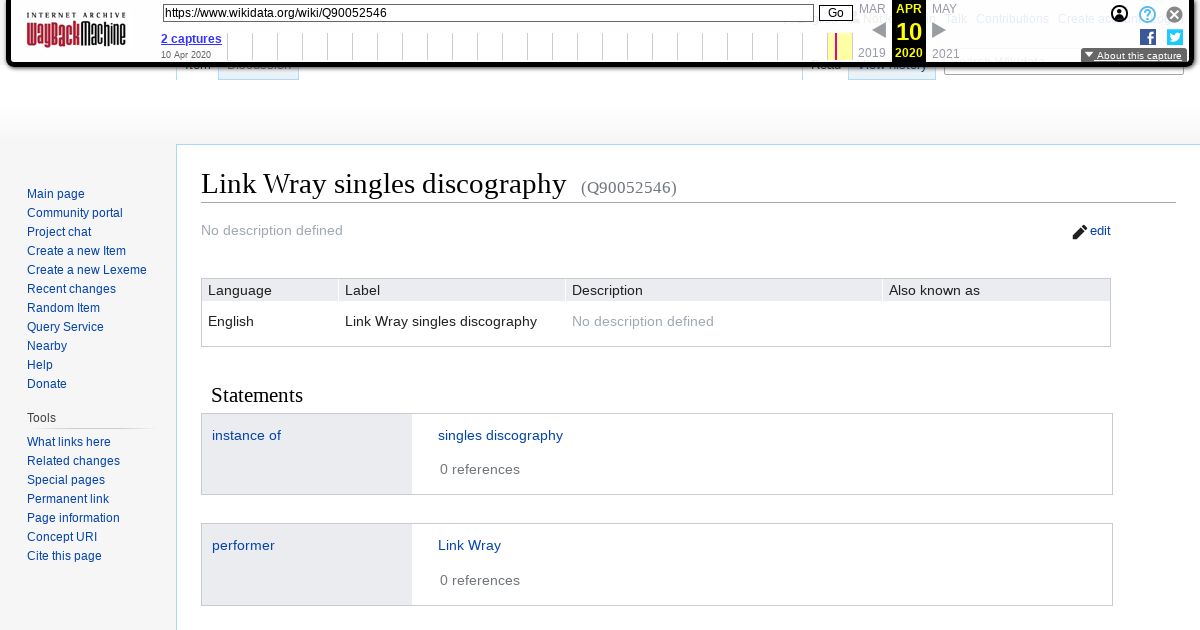Image resolution: width=1200 pixels, height=630 pixels.
Task: Share capture on Twitter icon
Action: pos(1175,37)
